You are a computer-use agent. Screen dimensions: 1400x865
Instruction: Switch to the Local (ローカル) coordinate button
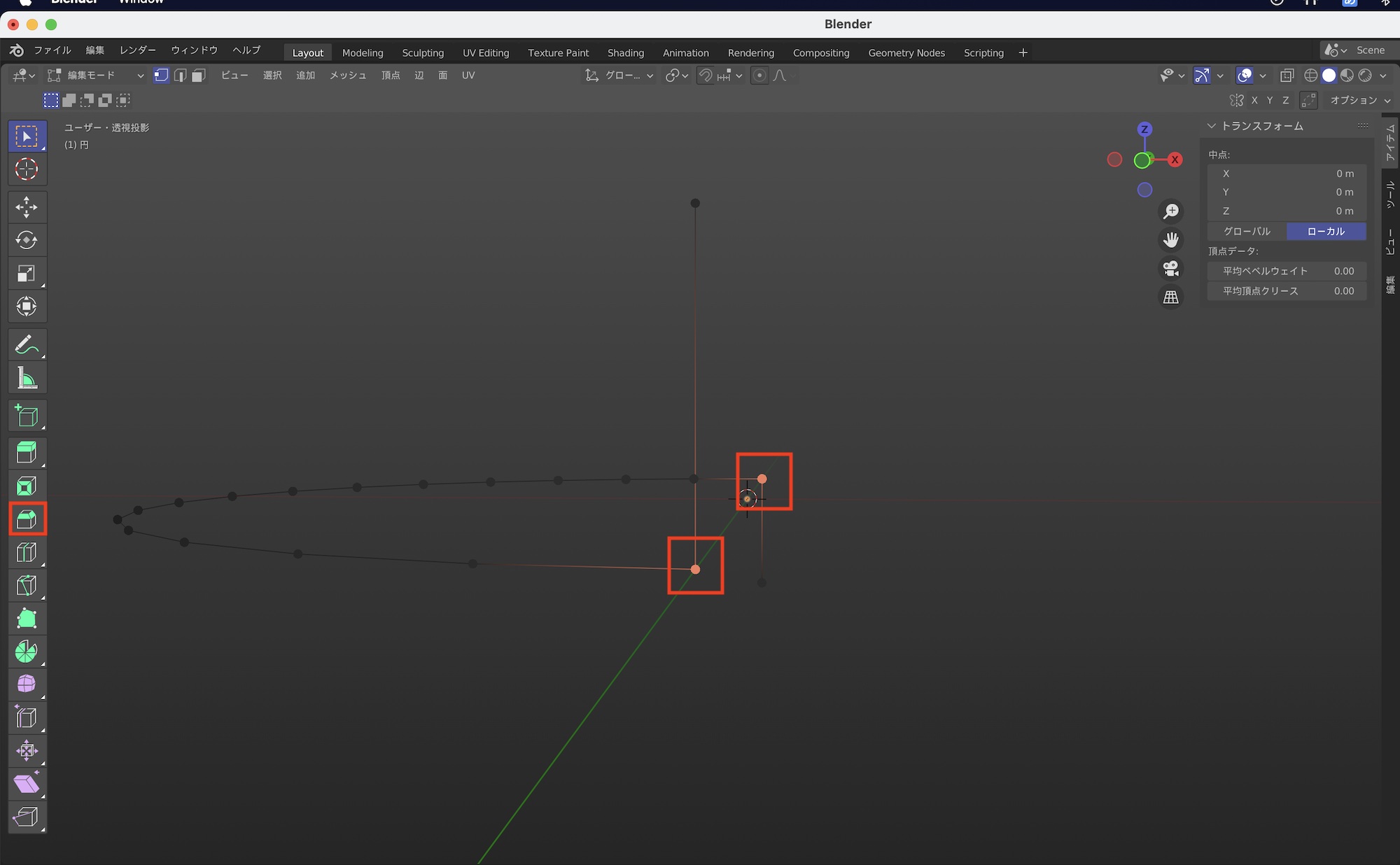tap(1326, 231)
